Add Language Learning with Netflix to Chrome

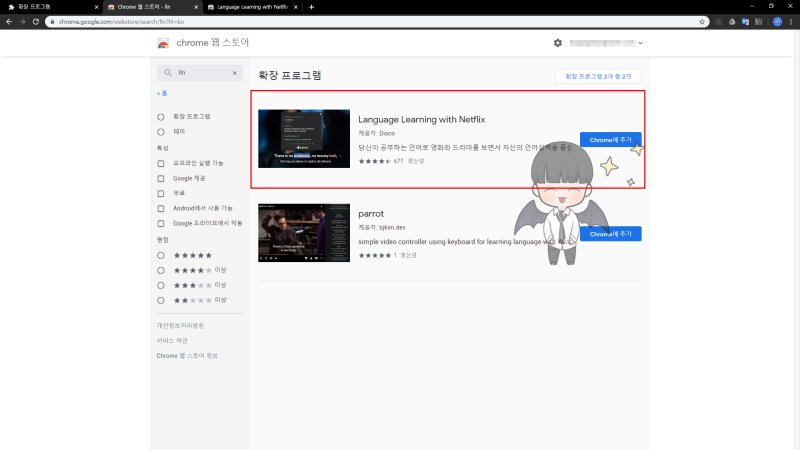coord(610,140)
